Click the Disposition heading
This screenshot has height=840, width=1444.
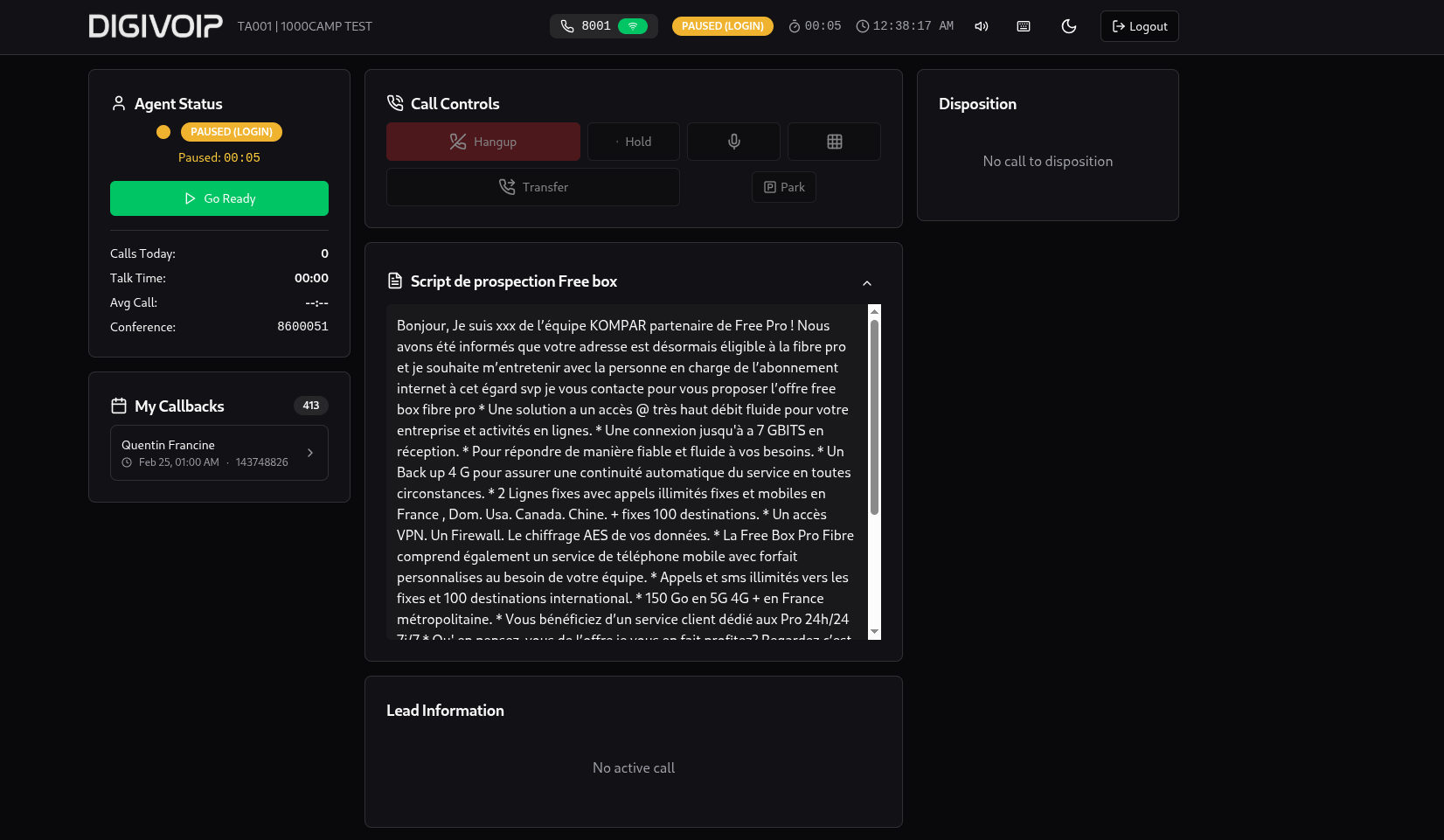click(977, 104)
